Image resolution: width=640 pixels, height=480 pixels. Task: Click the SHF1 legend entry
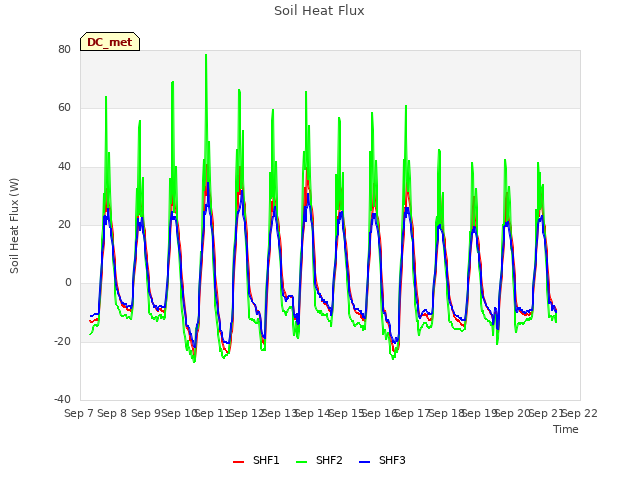tap(256, 460)
